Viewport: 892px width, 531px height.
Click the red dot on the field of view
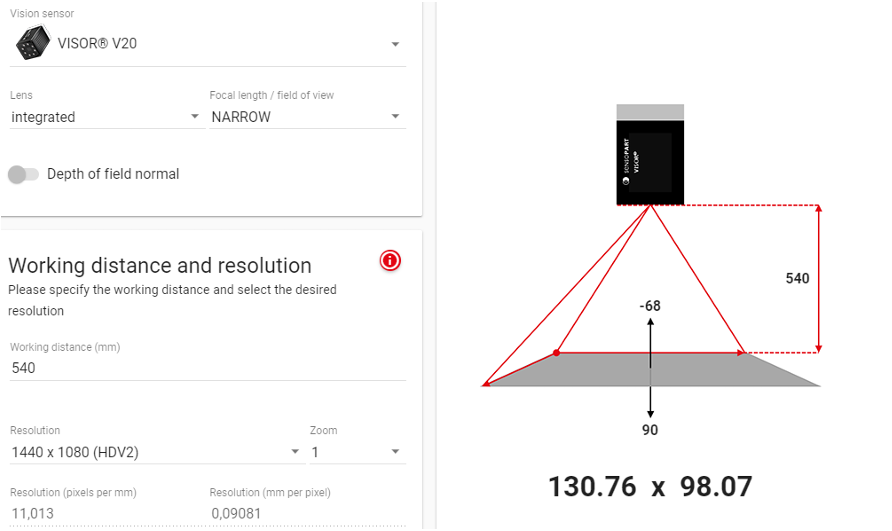pyautogui.click(x=556, y=353)
